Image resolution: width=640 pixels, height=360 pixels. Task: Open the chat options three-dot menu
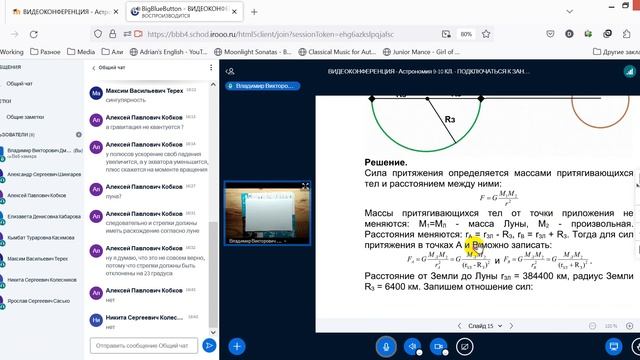[x=211, y=67]
